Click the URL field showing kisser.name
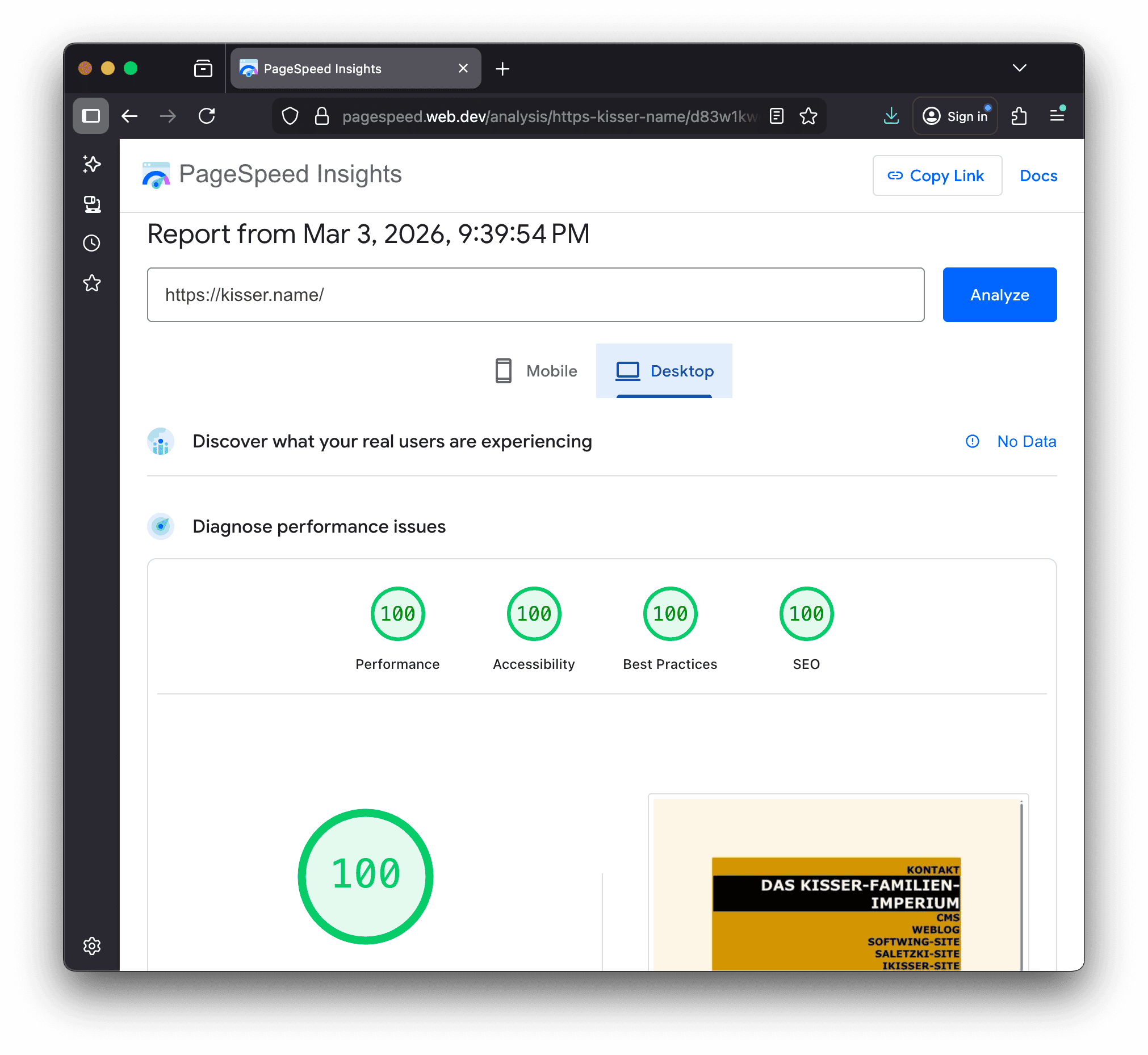Screen dimensions: 1148x1055 [535, 295]
